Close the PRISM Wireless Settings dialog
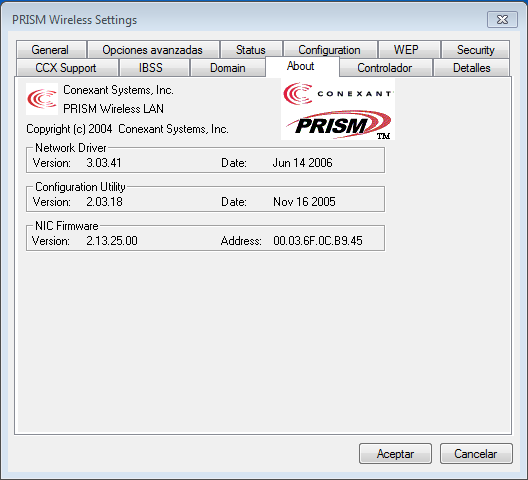528x480 pixels. pos(502,20)
